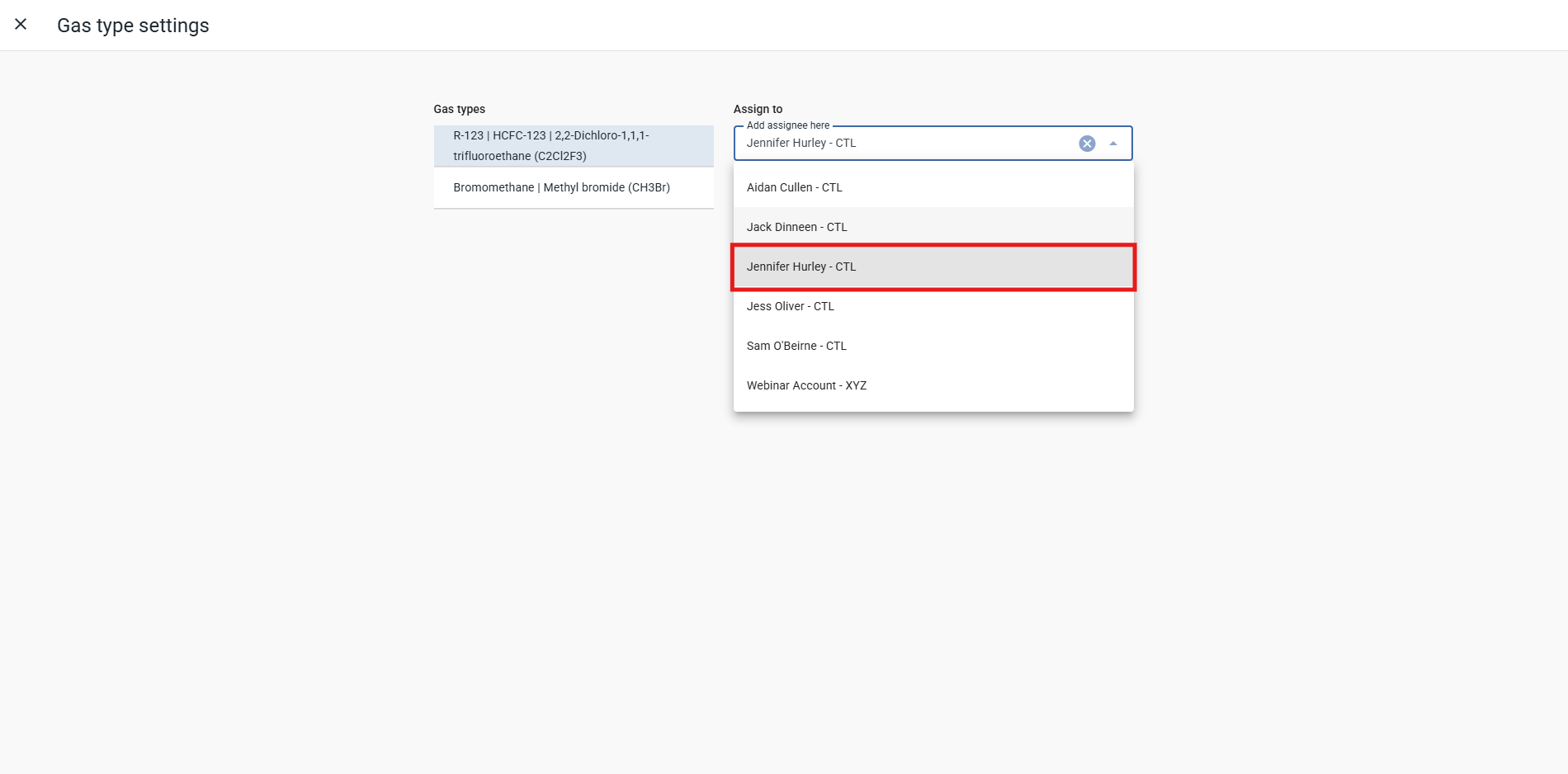Select the Bromomethane gas type row
This screenshot has height=774, width=1568.
[x=574, y=188]
